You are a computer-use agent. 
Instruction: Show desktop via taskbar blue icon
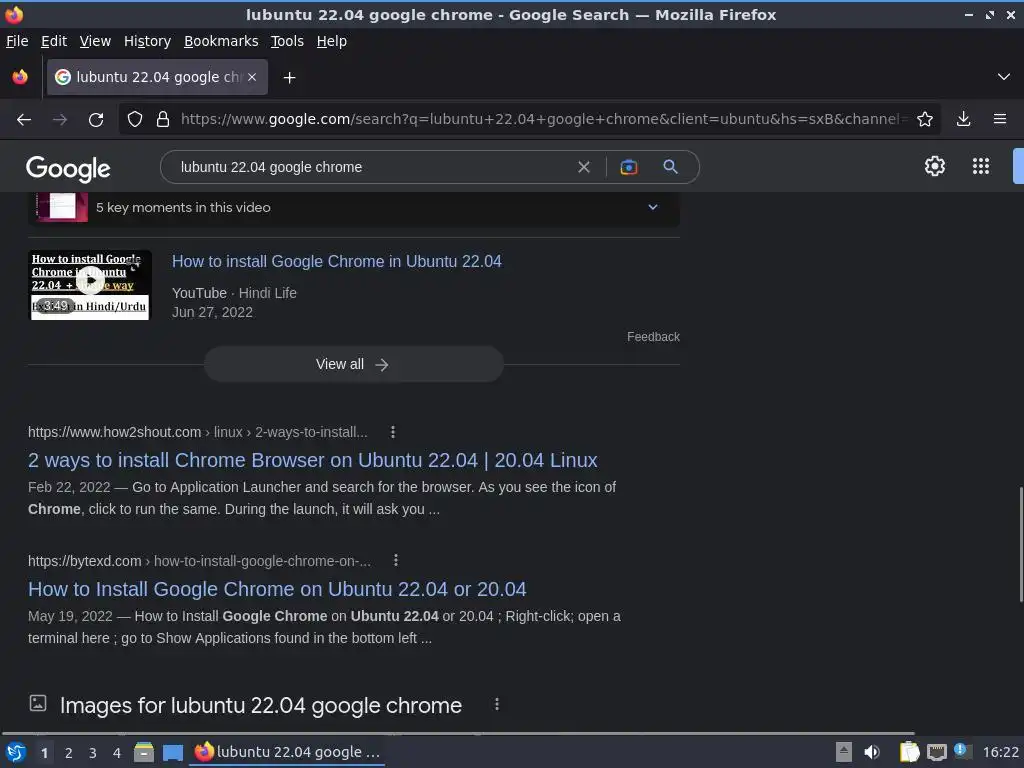(x=172, y=752)
